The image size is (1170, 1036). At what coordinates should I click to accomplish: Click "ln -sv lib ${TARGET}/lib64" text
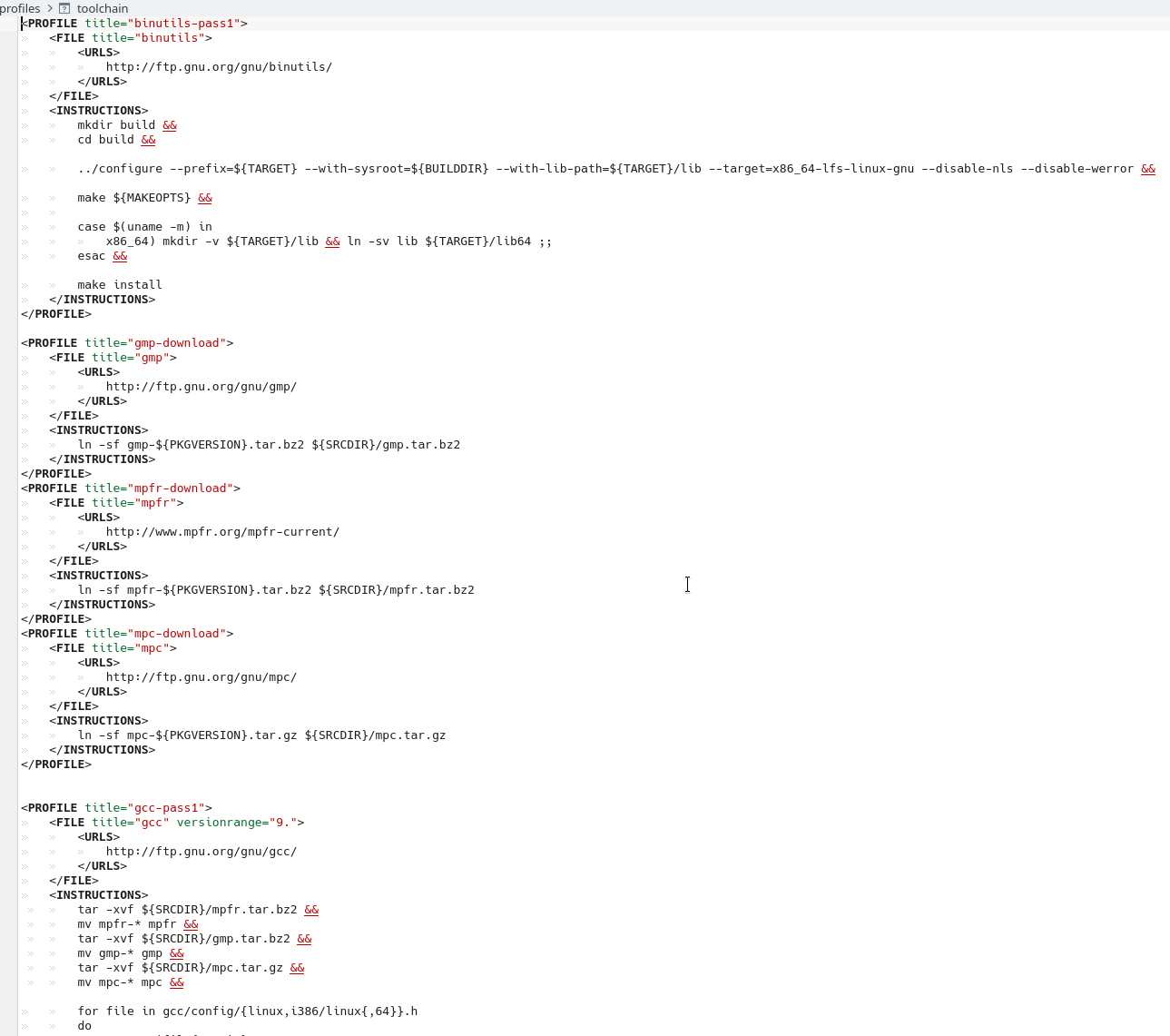click(x=439, y=242)
